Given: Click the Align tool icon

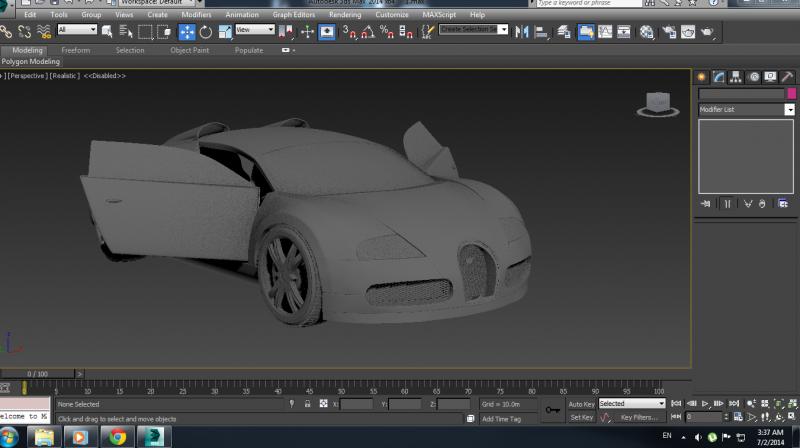Looking at the screenshot, I should tap(541, 32).
